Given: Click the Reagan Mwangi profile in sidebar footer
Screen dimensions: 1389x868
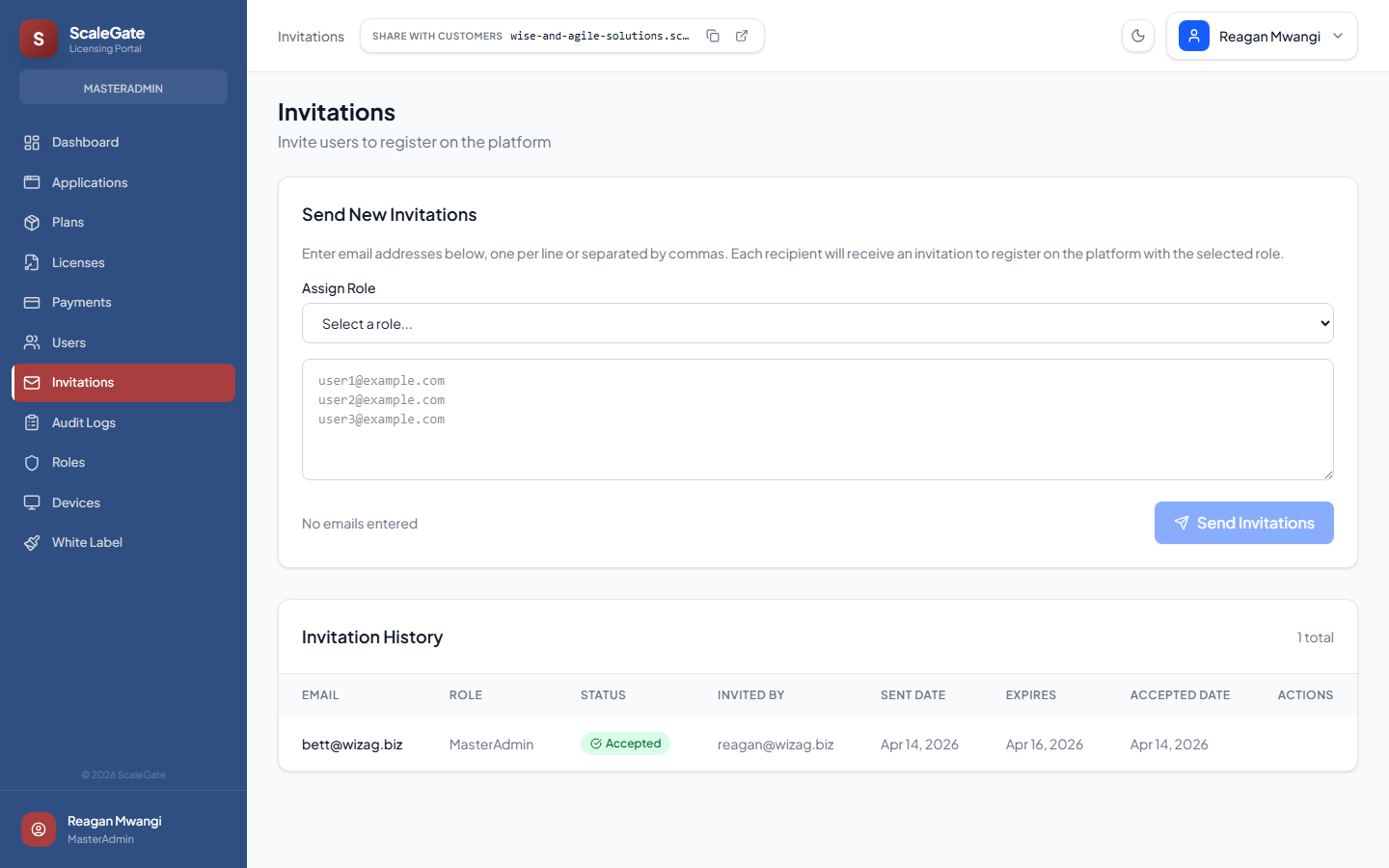Looking at the screenshot, I should click(114, 829).
